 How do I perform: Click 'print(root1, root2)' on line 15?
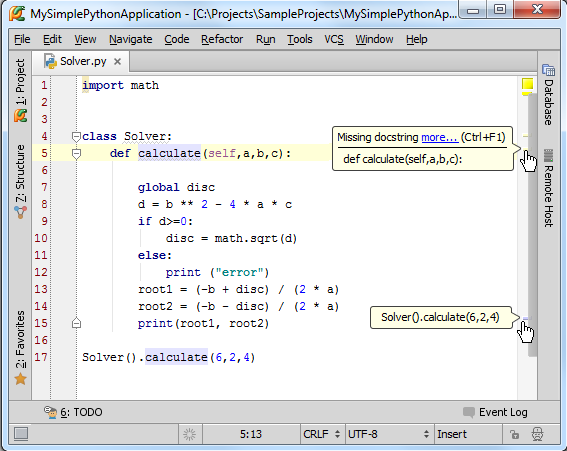click(204, 323)
